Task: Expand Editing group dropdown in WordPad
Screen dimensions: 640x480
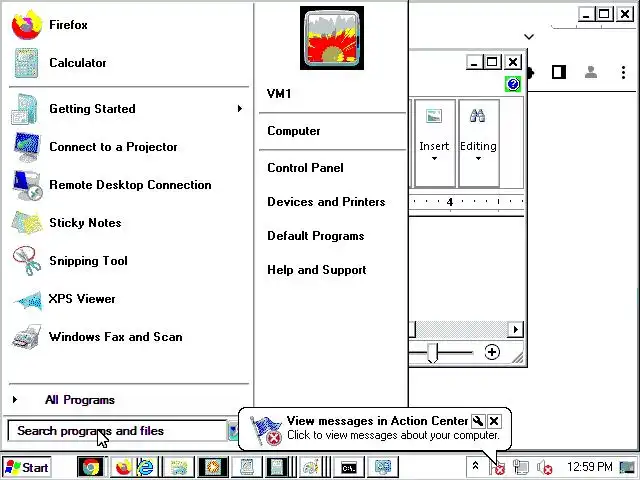Action: (478, 143)
